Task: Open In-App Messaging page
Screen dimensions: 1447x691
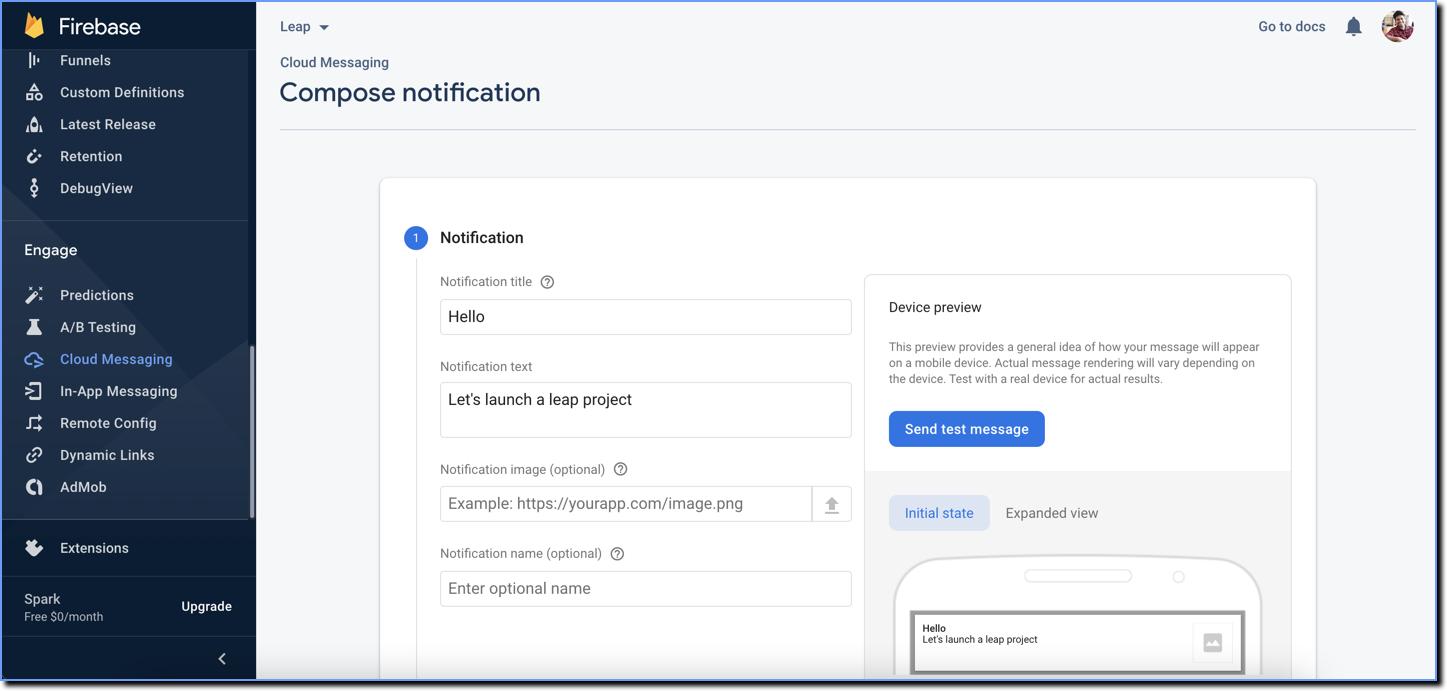Action: pyautogui.click(x=119, y=391)
